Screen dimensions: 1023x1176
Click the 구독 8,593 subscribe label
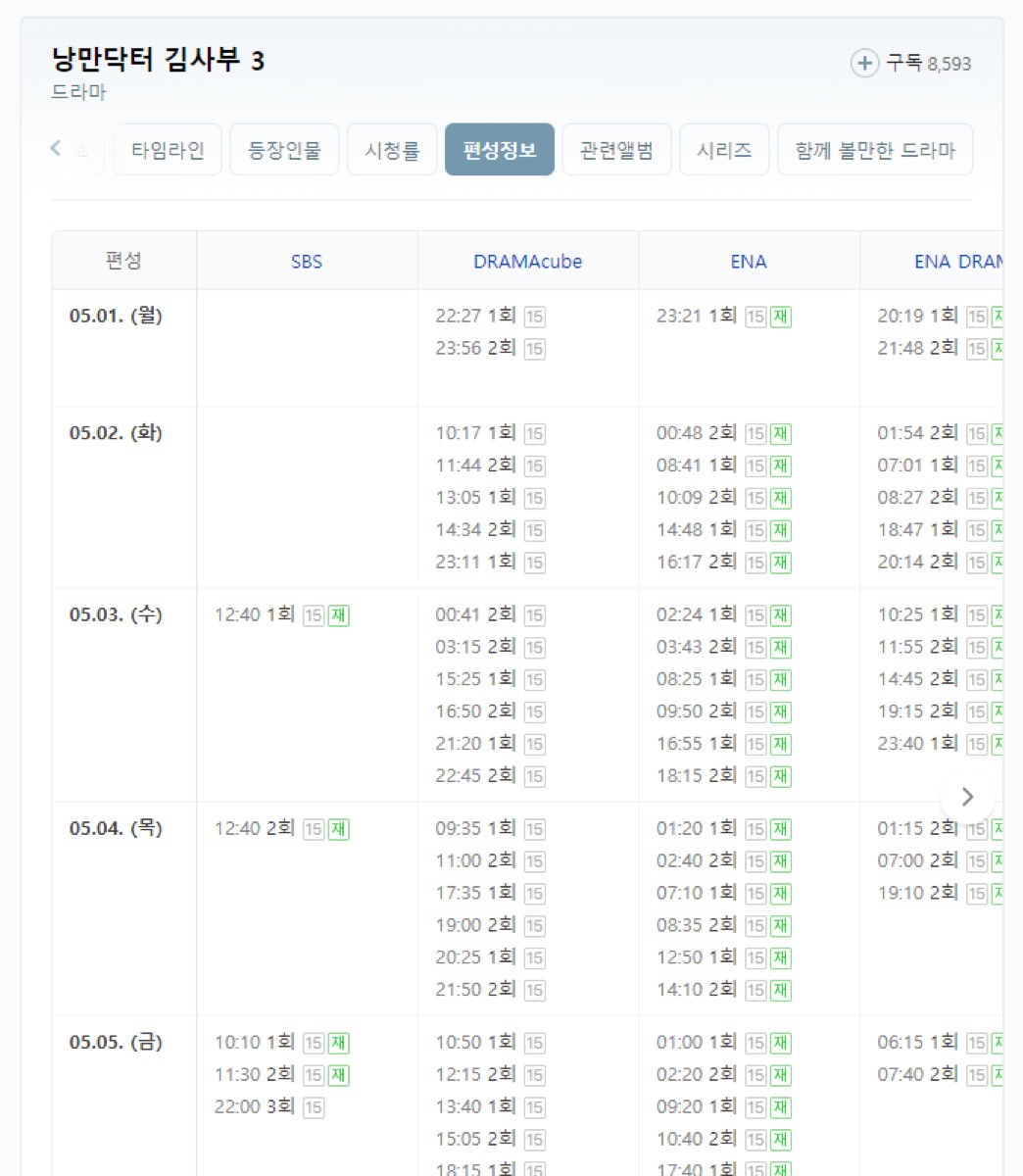pos(929,64)
